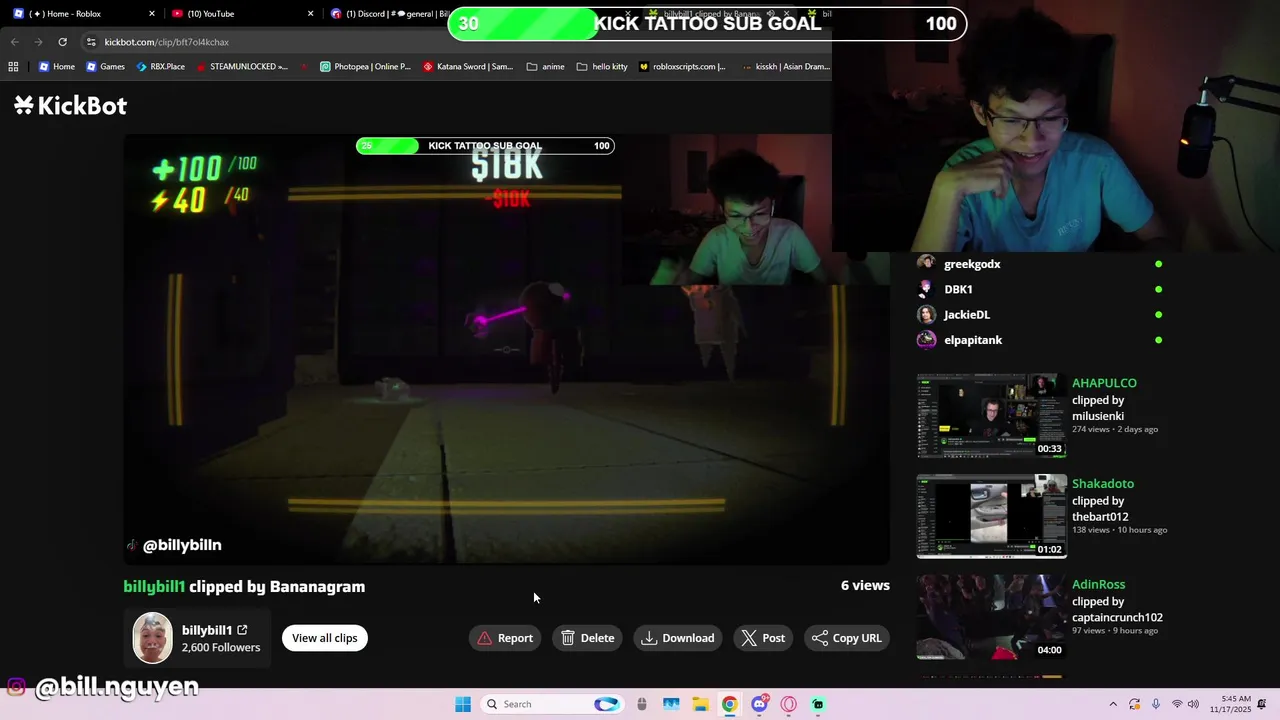Open the Chrome apps grid icon

pyautogui.click(x=13, y=67)
